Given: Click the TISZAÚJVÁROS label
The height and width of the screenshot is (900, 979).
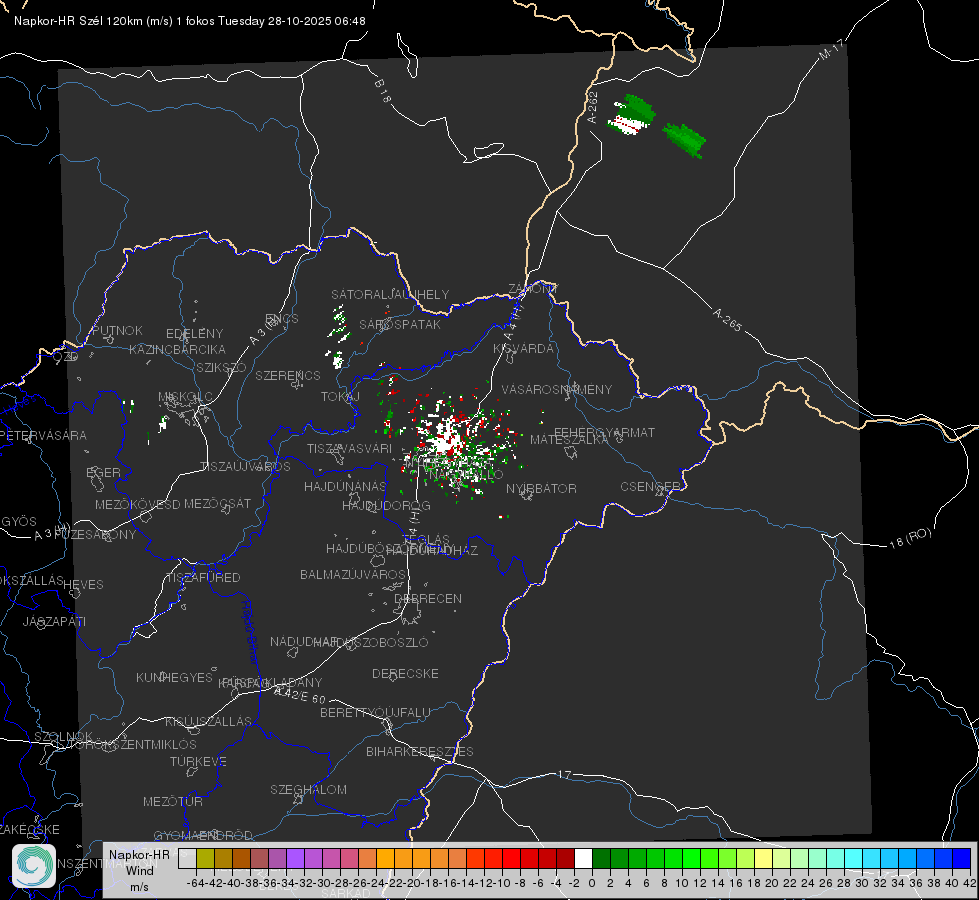Looking at the screenshot, I should point(245,467).
